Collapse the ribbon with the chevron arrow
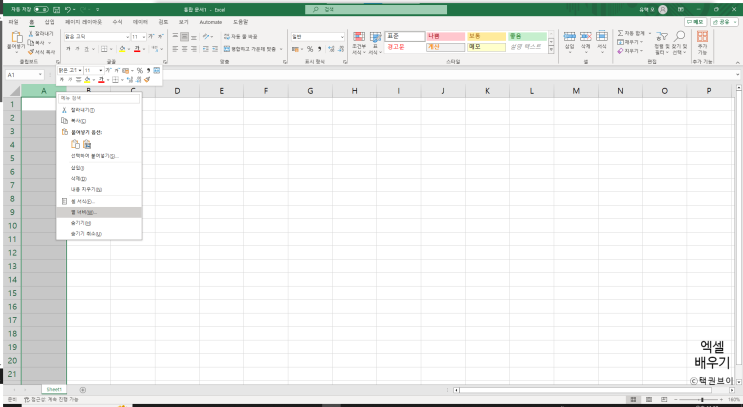The width and height of the screenshot is (743, 407). coord(737,62)
